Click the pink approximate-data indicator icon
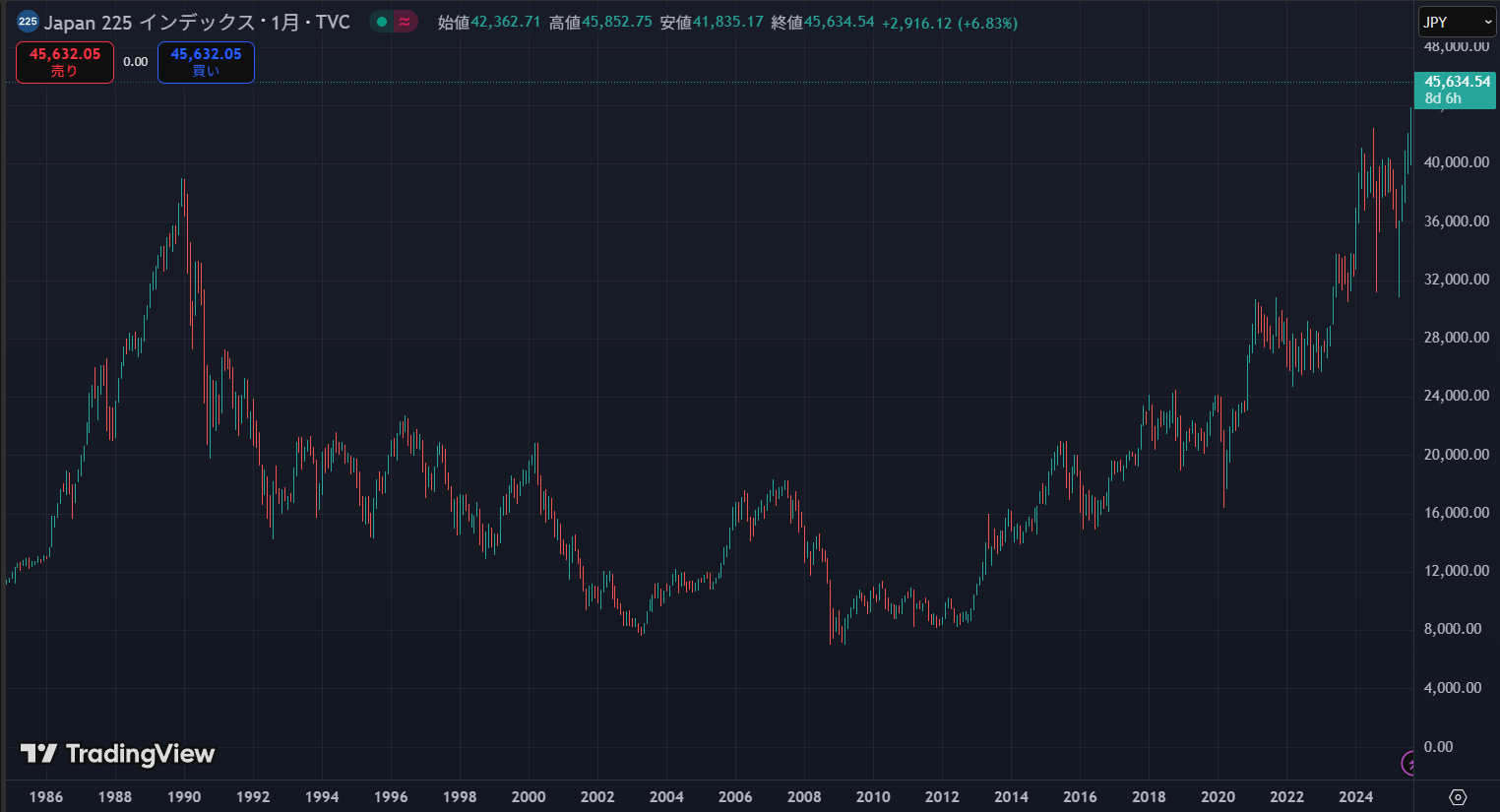The width and height of the screenshot is (1500, 812). click(x=405, y=22)
